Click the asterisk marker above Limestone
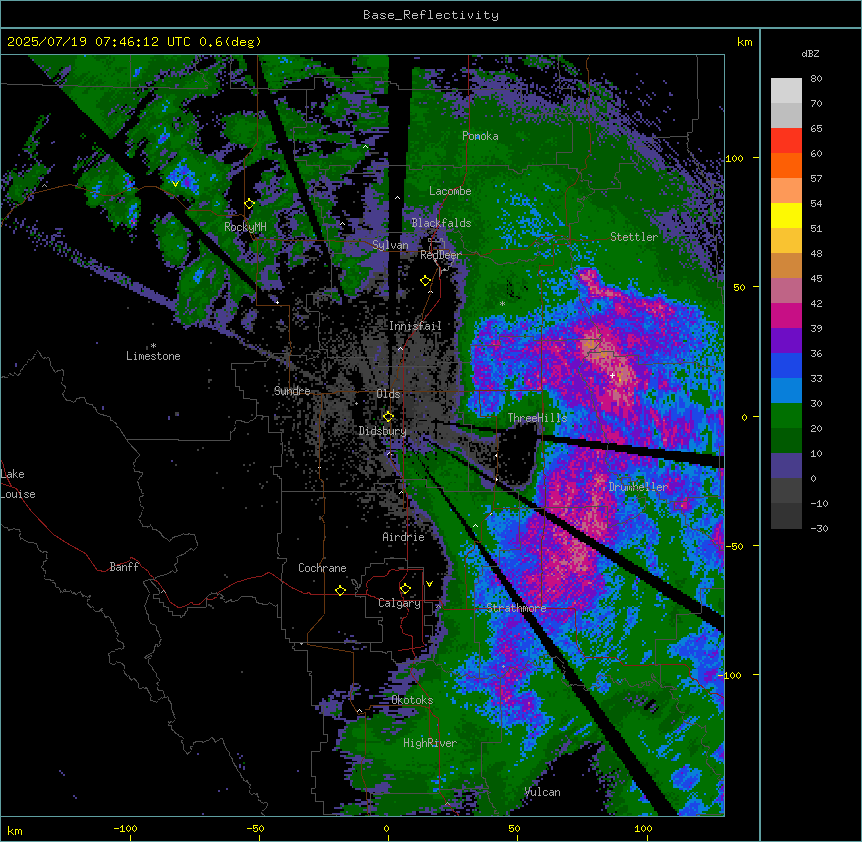 [x=153, y=346]
